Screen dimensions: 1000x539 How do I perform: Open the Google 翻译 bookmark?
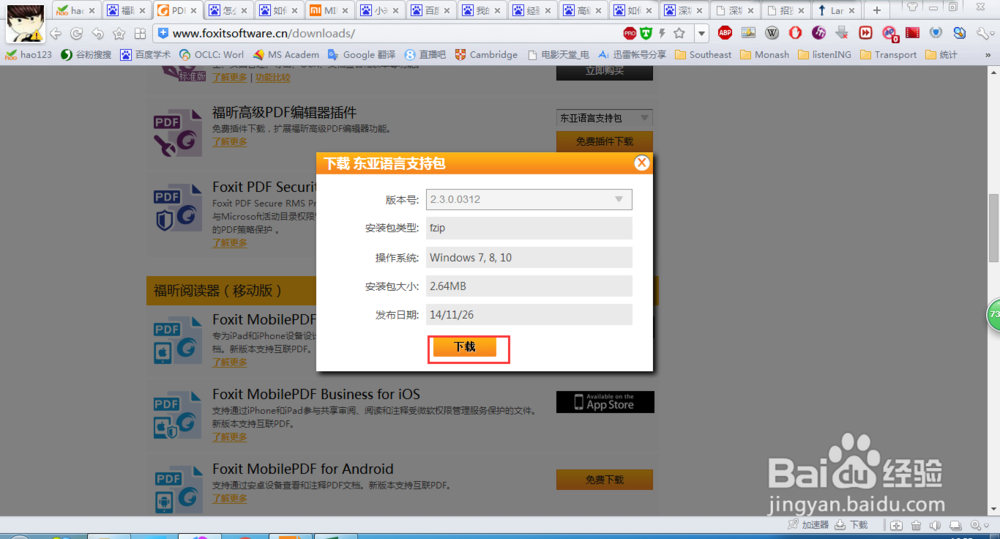click(x=362, y=55)
